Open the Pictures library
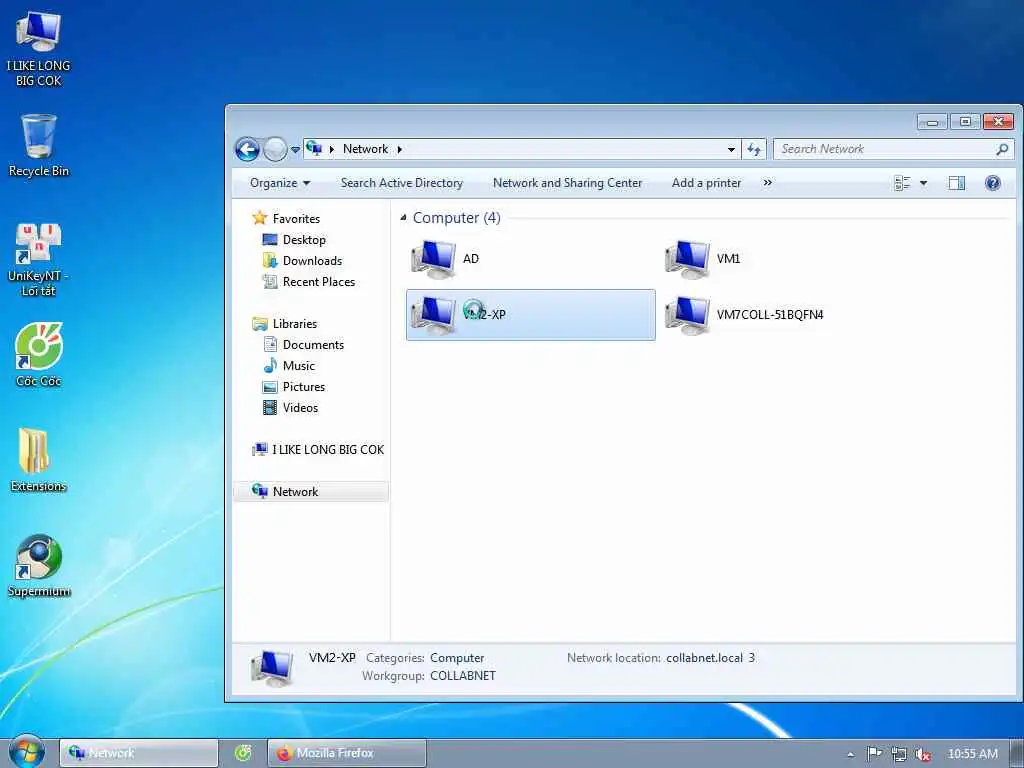The image size is (1024, 768). tap(304, 387)
